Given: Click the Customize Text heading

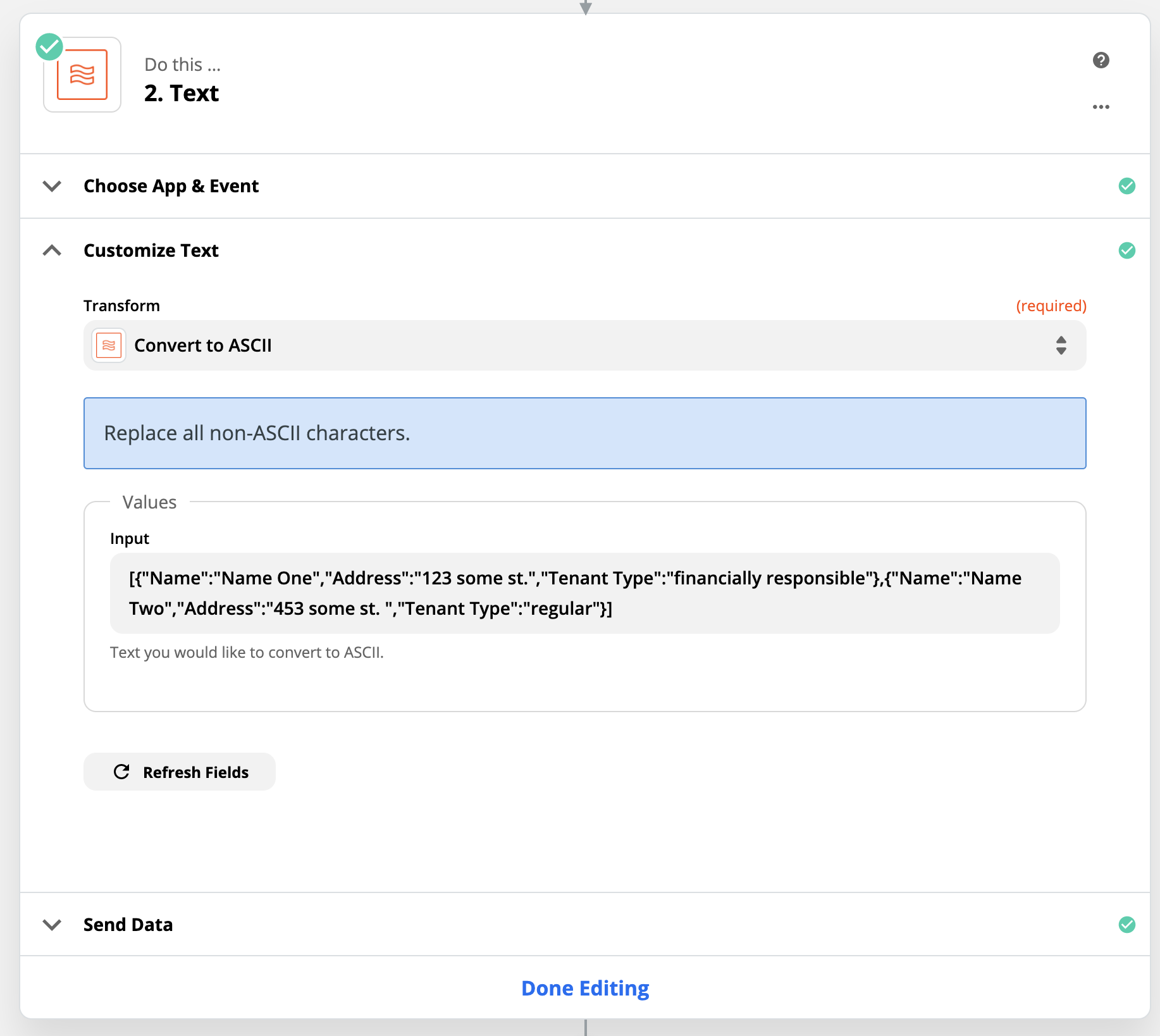Looking at the screenshot, I should [151, 250].
